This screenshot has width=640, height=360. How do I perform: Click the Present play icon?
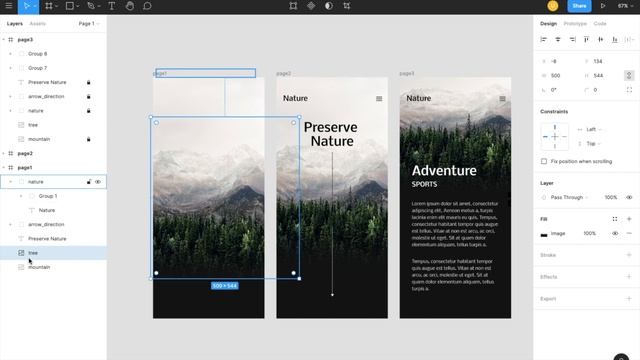click(602, 6)
